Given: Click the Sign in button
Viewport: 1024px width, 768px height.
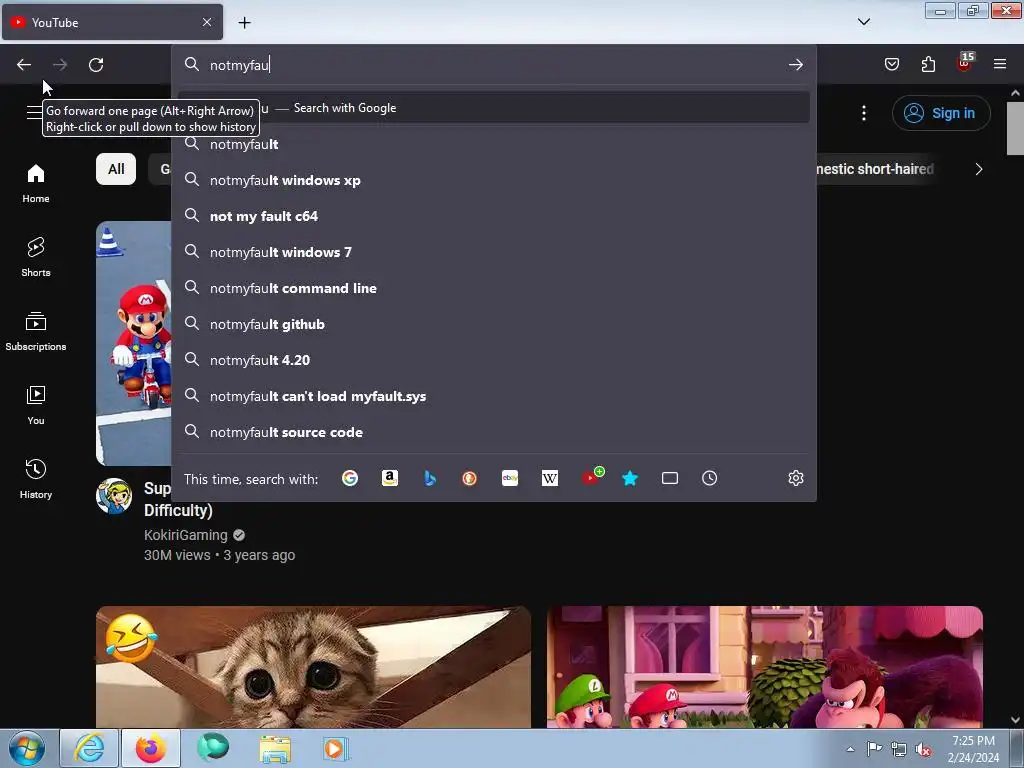Looking at the screenshot, I should [941, 113].
